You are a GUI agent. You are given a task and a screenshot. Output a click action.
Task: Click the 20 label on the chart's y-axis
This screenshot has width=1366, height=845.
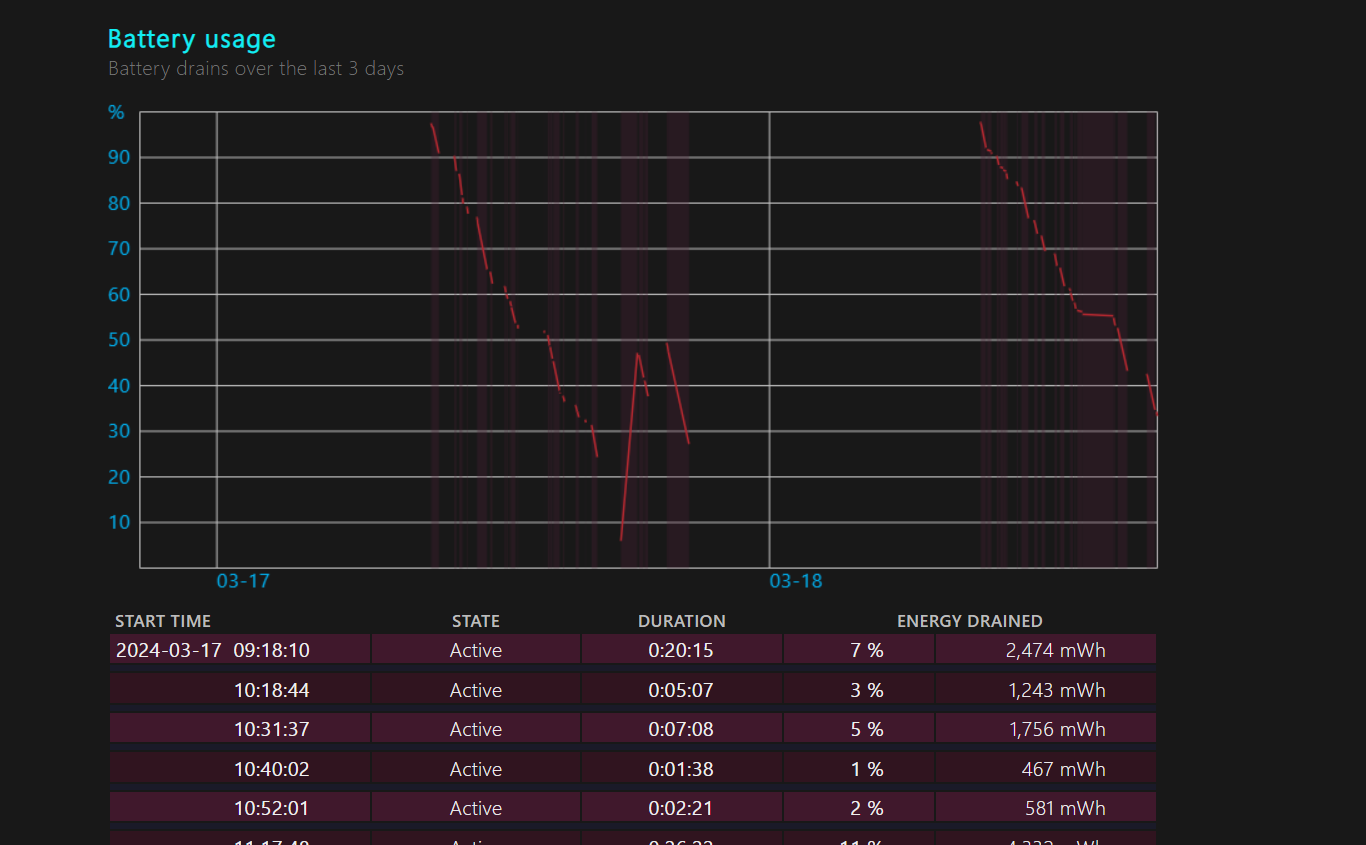coord(120,477)
